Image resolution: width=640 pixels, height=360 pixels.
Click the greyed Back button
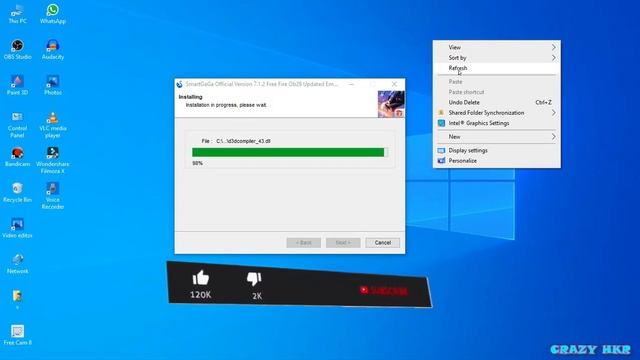(303, 242)
